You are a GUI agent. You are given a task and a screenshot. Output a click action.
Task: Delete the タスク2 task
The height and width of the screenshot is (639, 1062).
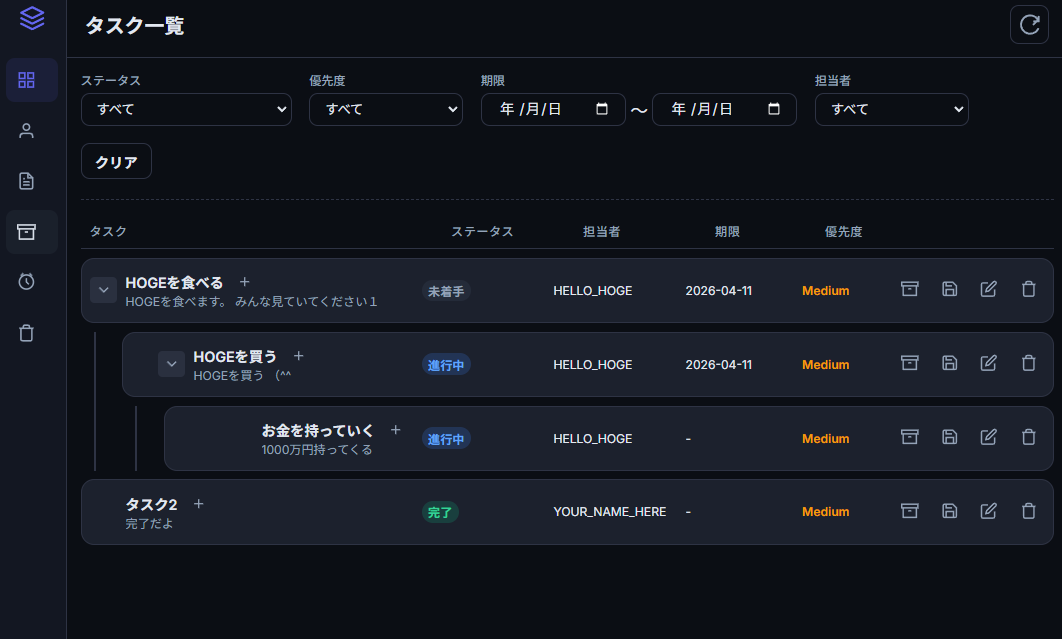pyautogui.click(x=1028, y=511)
